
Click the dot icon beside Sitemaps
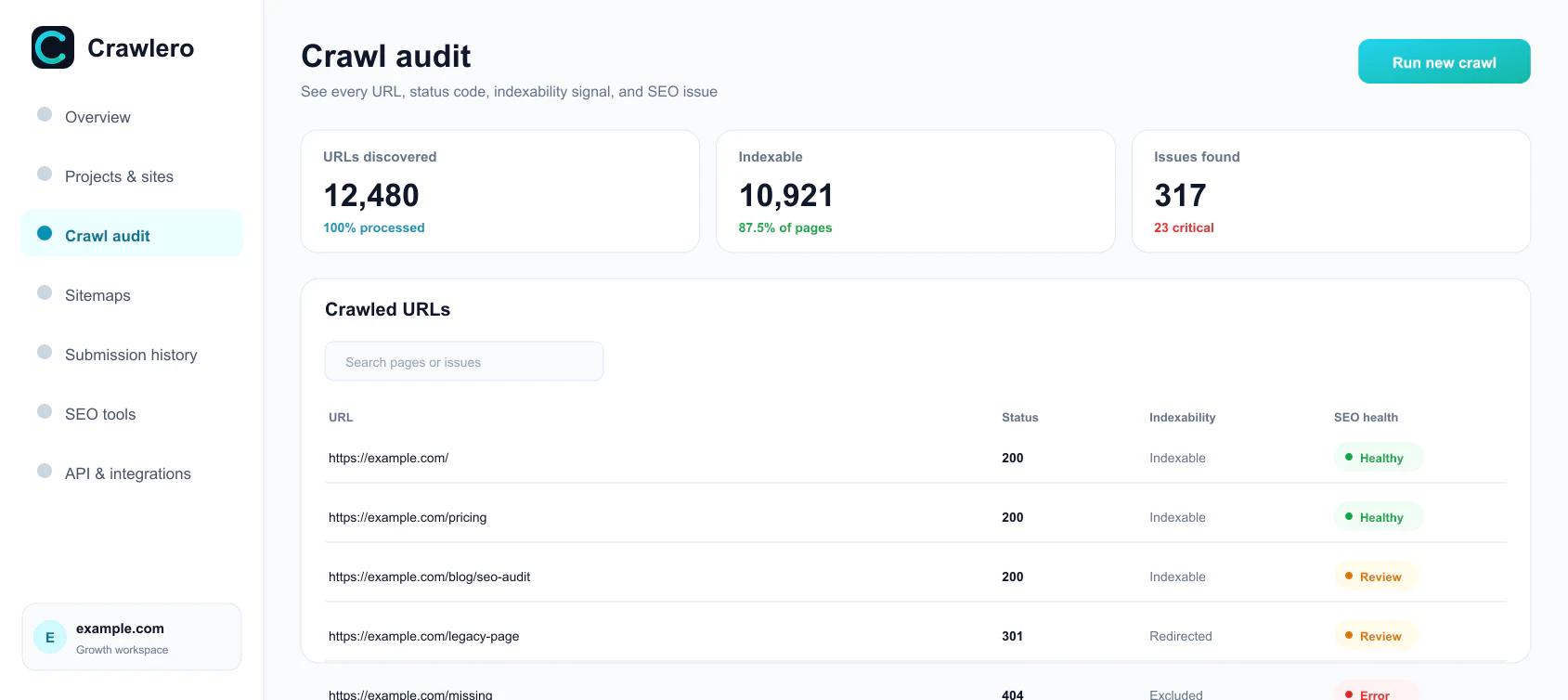point(45,292)
